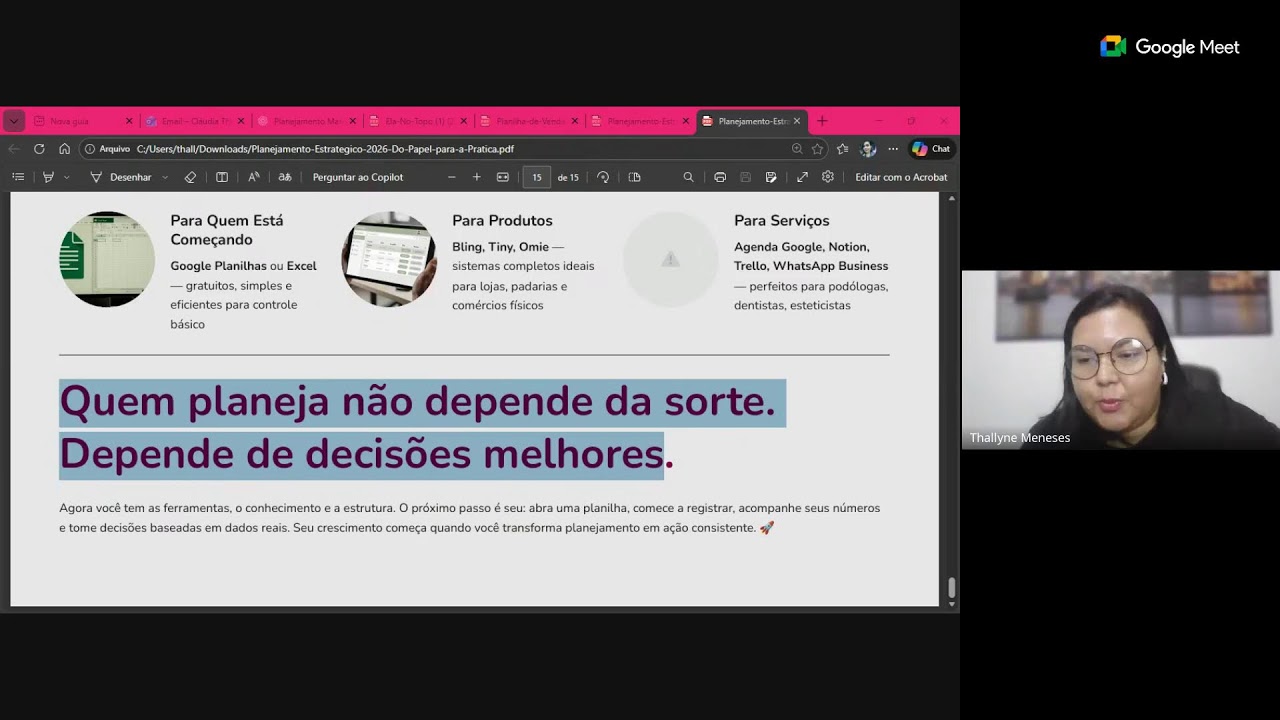Screen dimensions: 1280x720
Task: Select the Desenhar drawing tool
Action: click(x=121, y=177)
